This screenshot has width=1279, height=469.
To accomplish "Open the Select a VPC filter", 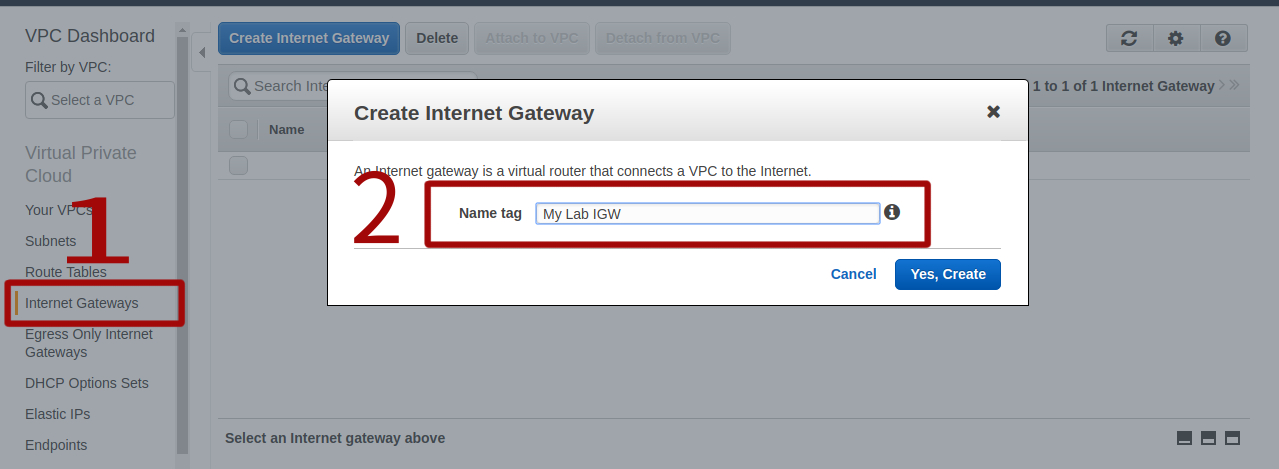I will pos(100,100).
